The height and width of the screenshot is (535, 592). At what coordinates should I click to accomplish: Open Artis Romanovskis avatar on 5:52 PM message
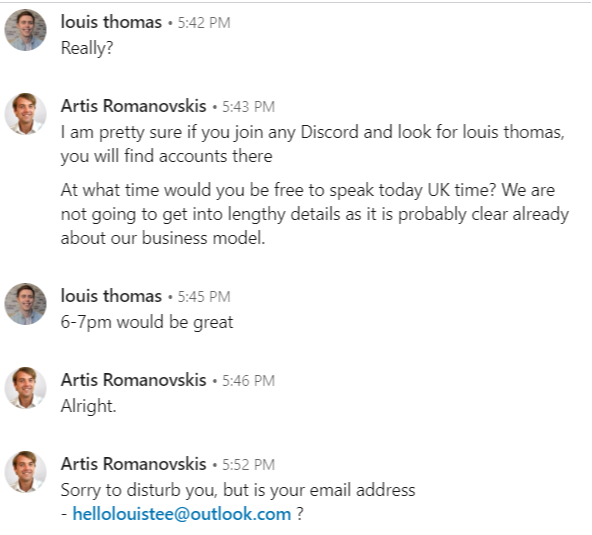click(25, 472)
